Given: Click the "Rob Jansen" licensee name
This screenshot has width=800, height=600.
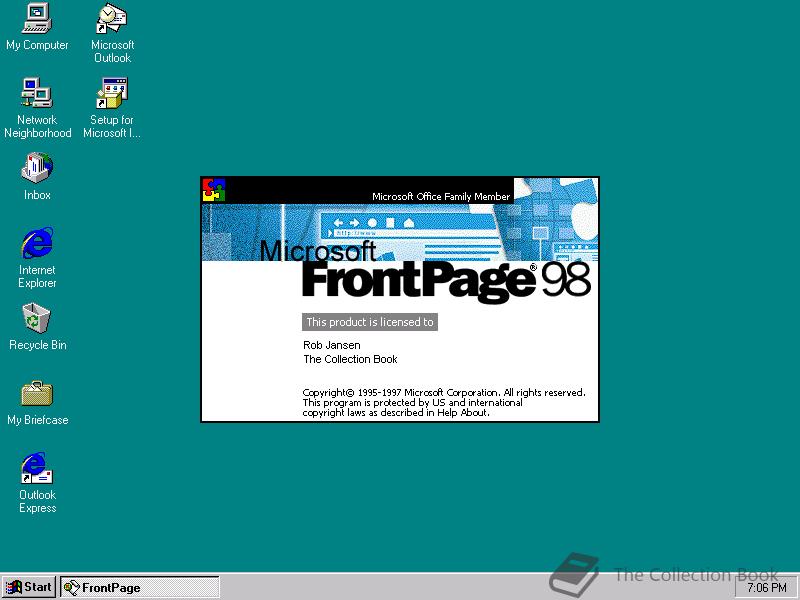Looking at the screenshot, I should pyautogui.click(x=332, y=345).
